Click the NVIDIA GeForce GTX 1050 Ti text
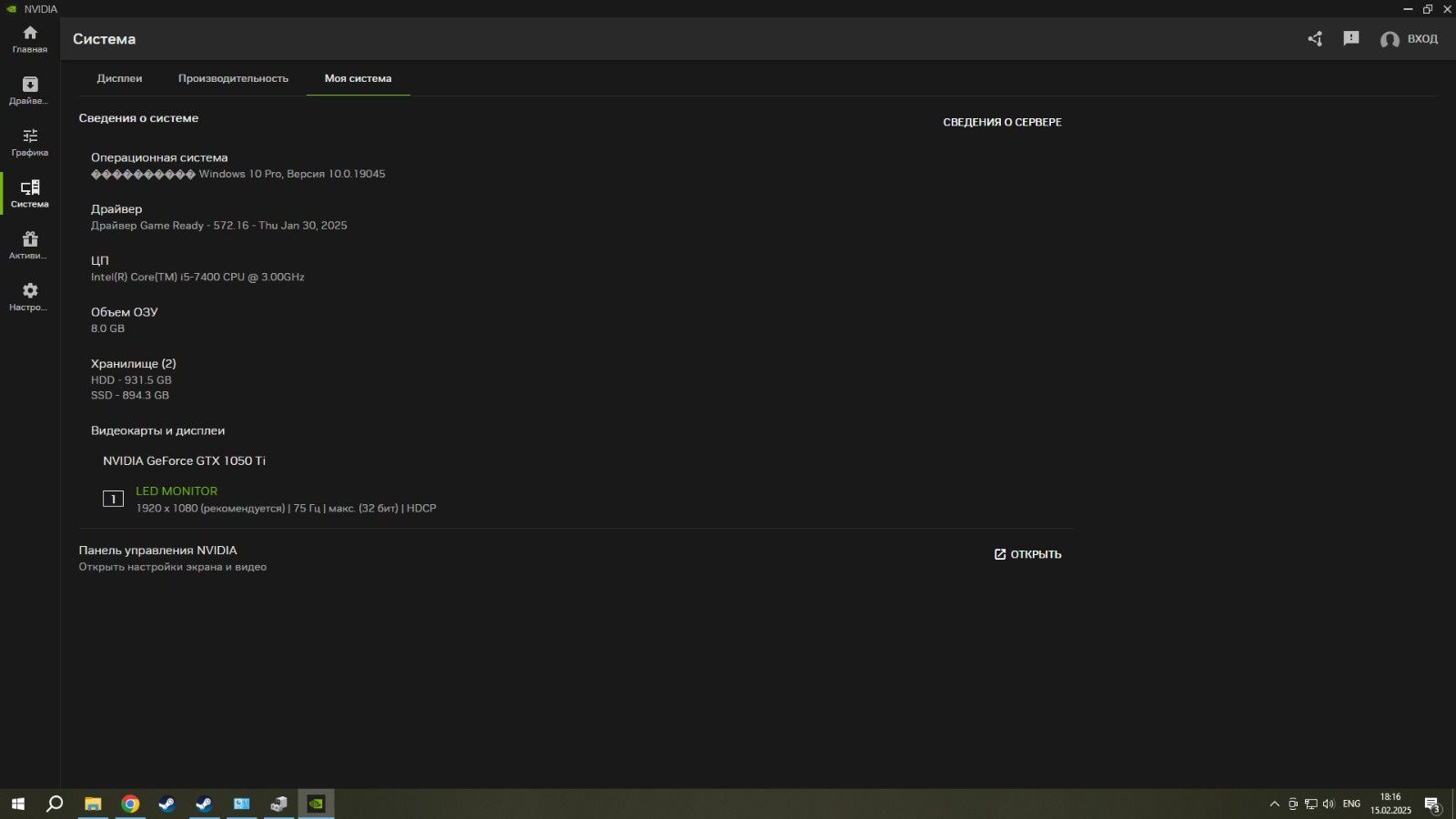This screenshot has height=819, width=1456. 184,460
